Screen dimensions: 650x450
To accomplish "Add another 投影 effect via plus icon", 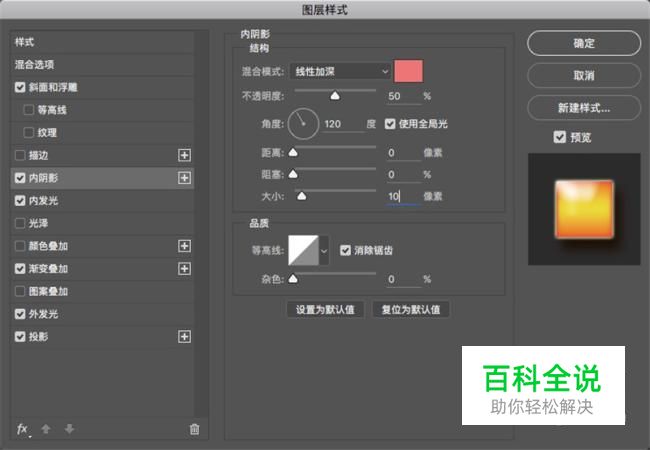I will (x=184, y=337).
